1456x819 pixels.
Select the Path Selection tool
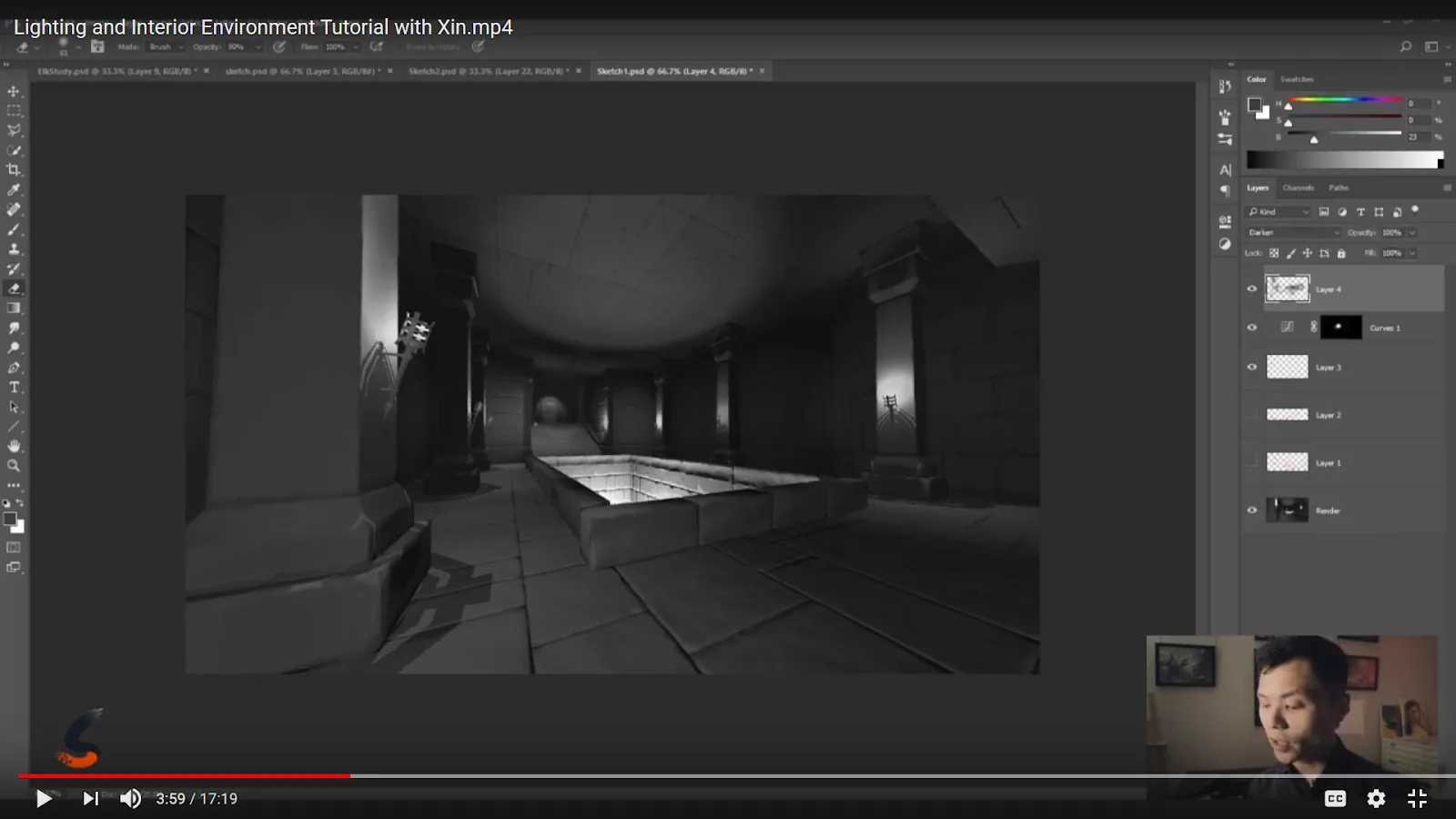[14, 407]
